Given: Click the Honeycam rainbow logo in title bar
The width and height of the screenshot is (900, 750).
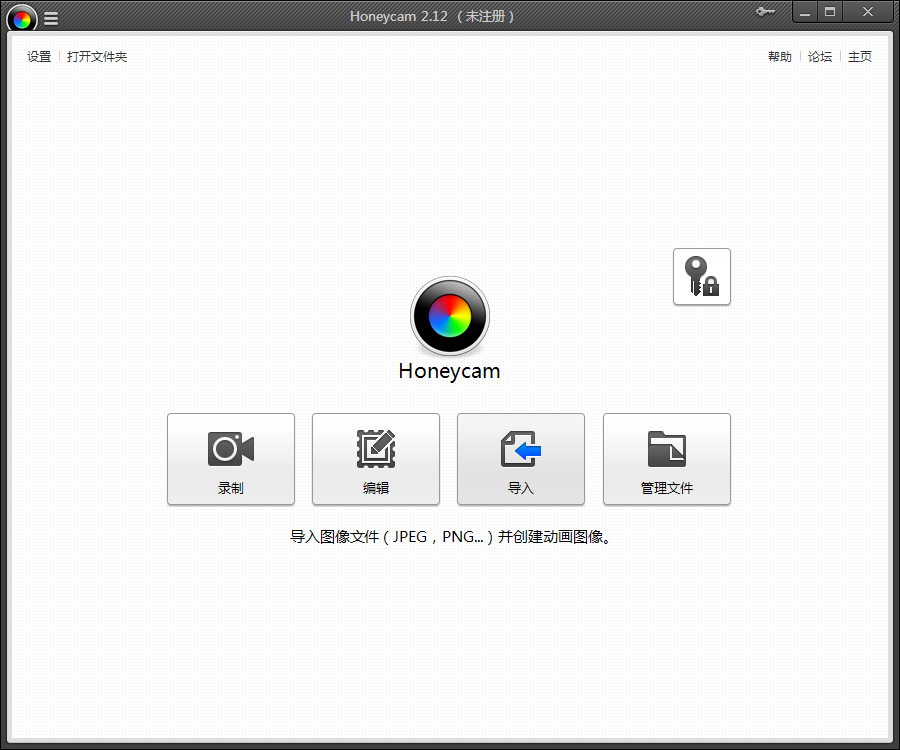Looking at the screenshot, I should point(22,19).
